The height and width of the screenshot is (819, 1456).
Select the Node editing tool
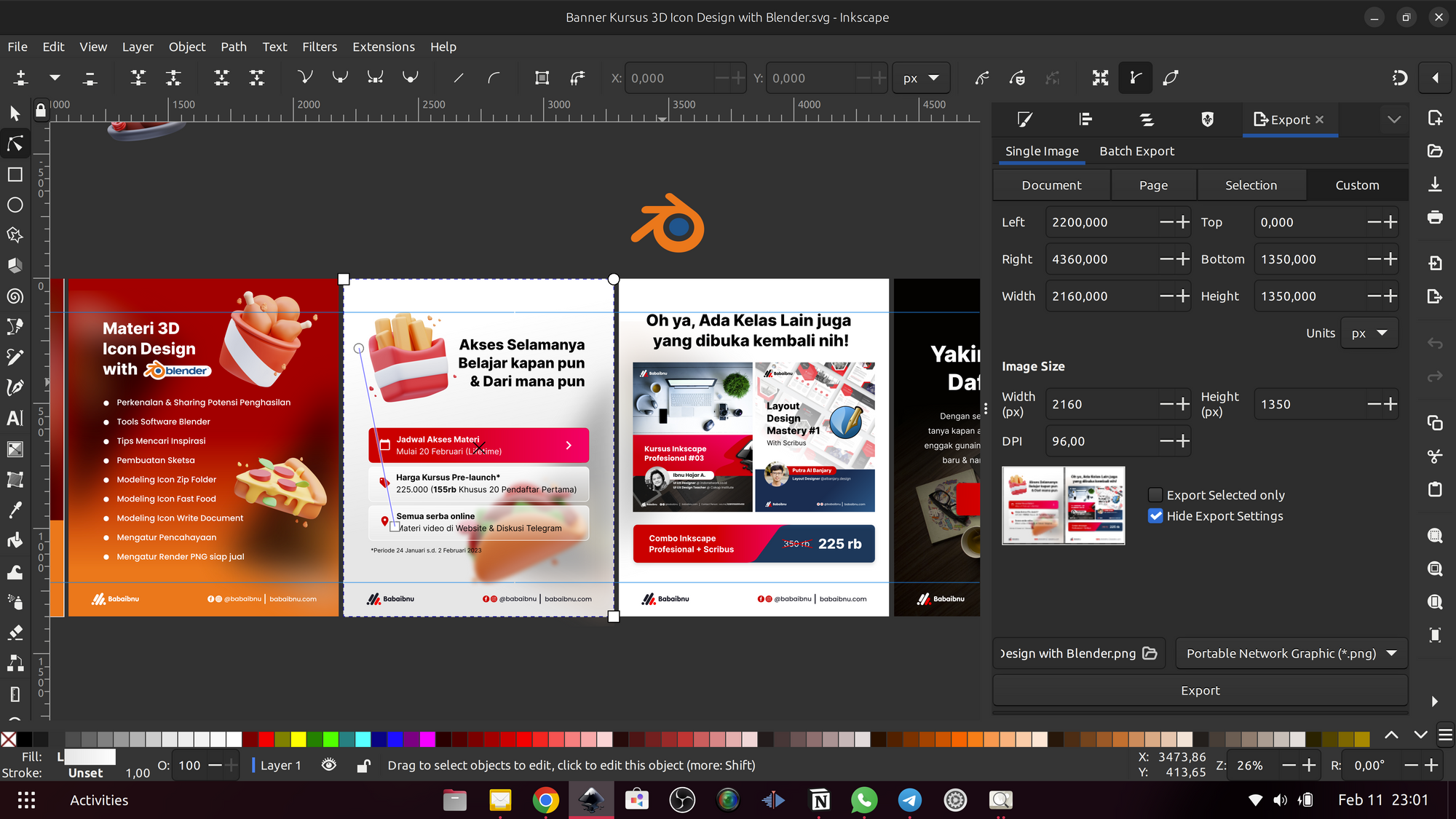tap(15, 144)
